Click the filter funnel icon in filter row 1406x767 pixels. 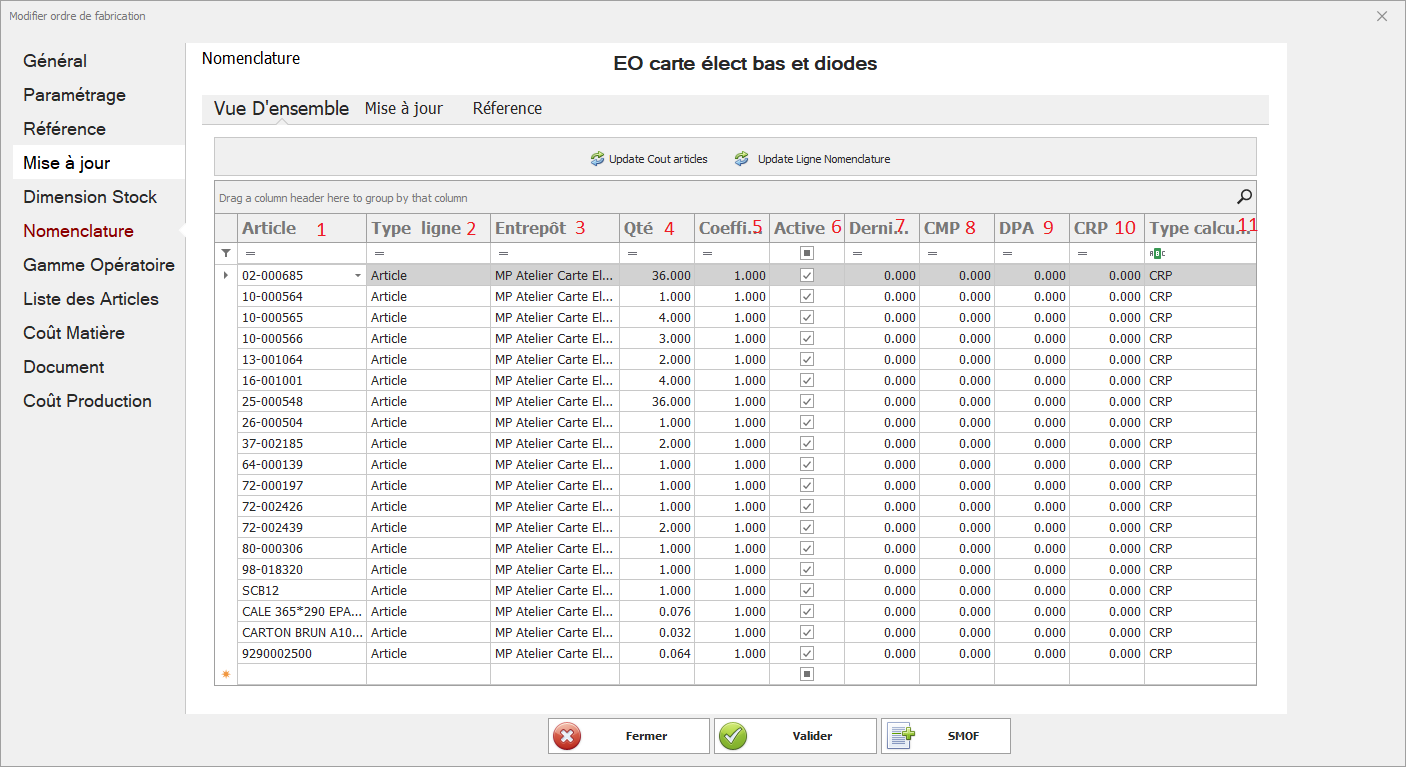tap(226, 254)
